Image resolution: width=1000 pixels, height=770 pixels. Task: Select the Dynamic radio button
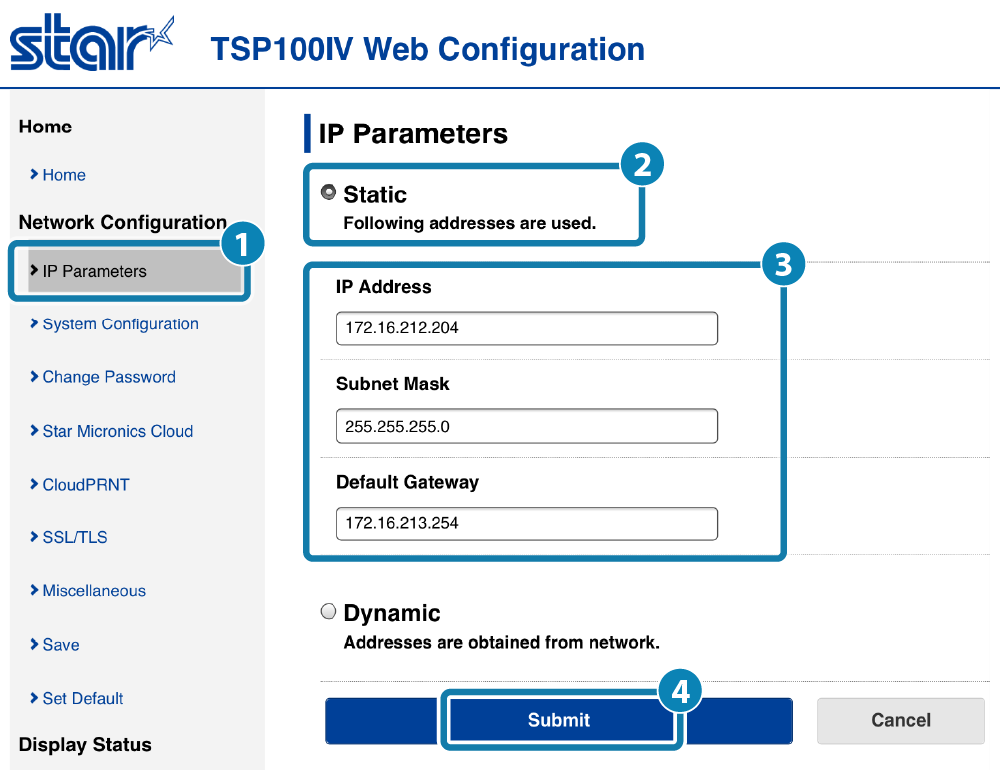(x=328, y=611)
